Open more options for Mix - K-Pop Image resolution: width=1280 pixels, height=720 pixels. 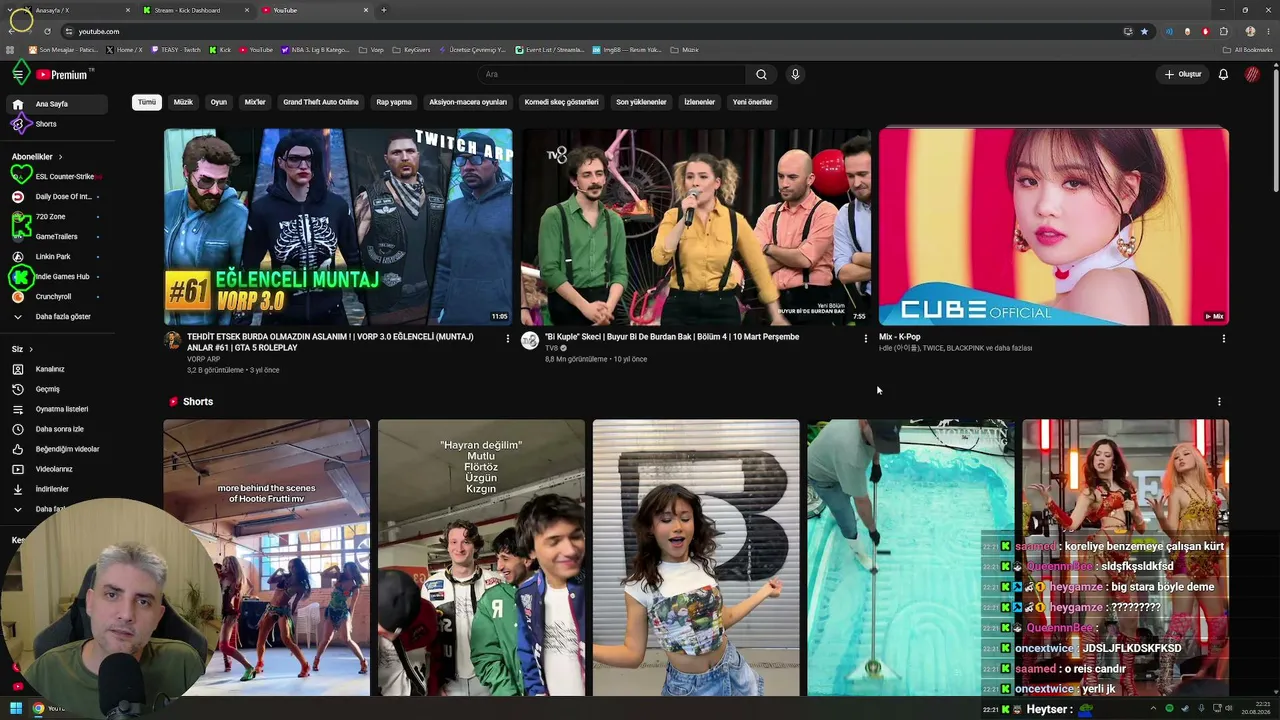[x=1223, y=339]
